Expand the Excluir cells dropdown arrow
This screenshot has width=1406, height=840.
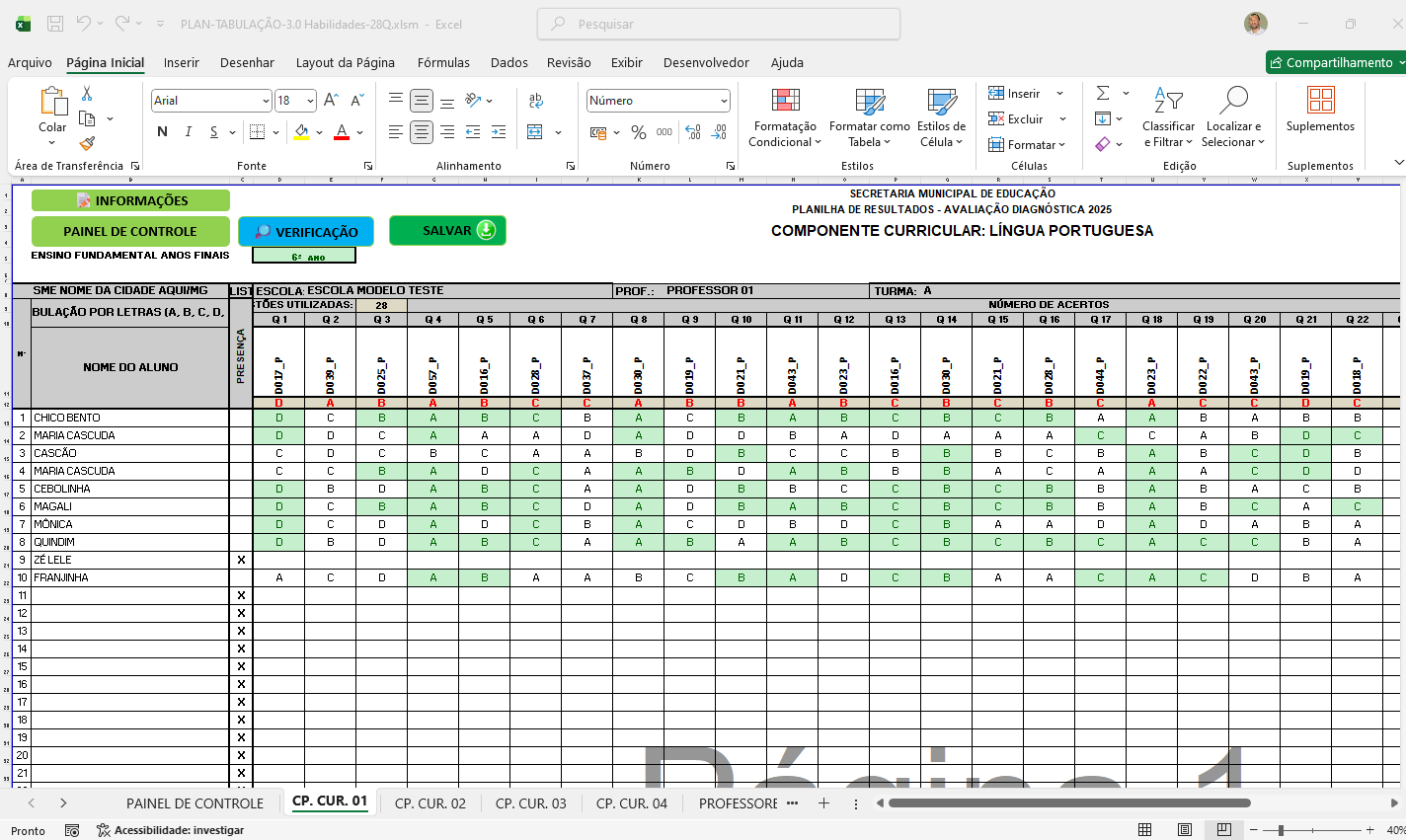pos(1062,119)
